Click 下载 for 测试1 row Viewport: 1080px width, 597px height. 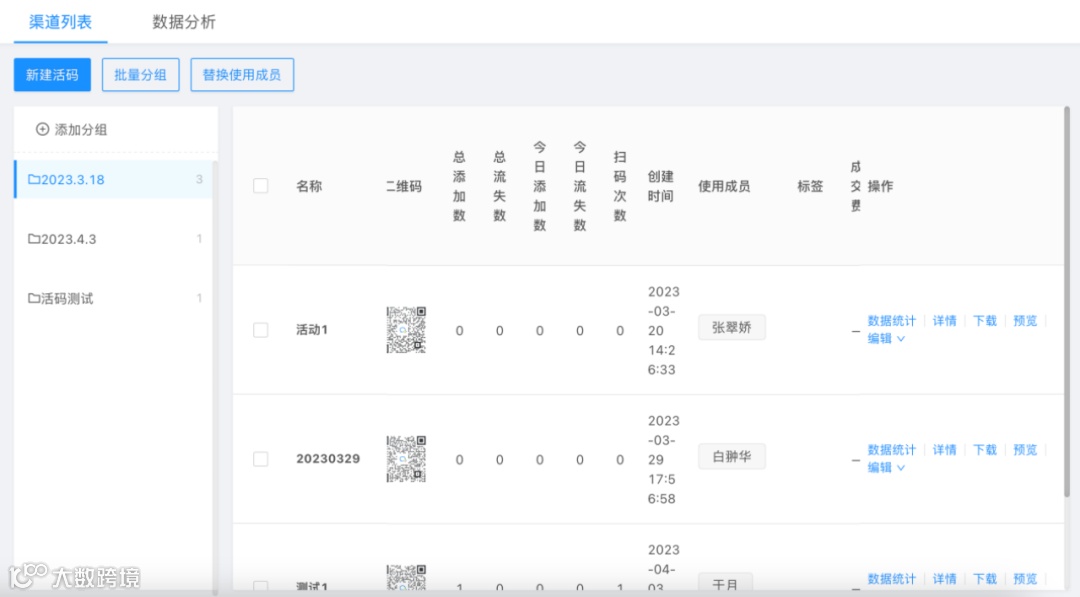pos(985,579)
